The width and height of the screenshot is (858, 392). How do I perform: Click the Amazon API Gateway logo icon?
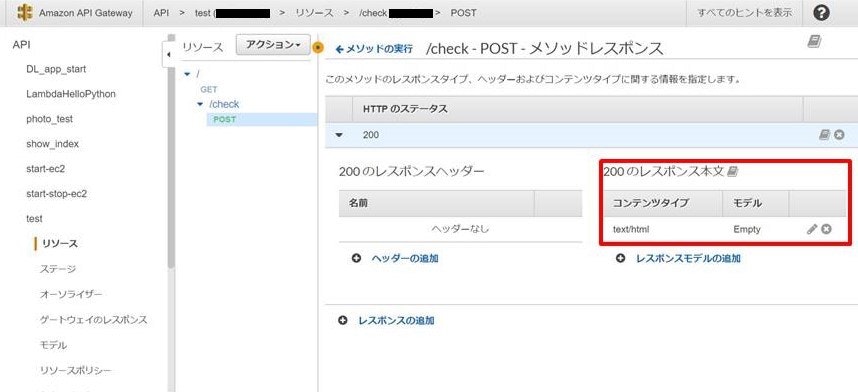[25, 13]
